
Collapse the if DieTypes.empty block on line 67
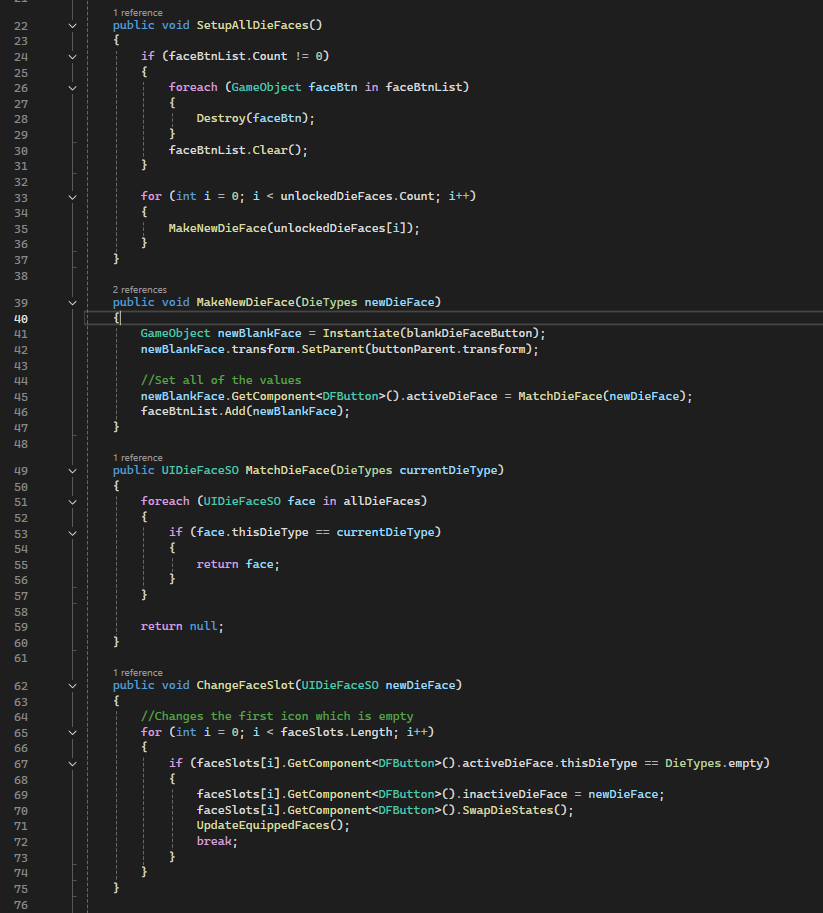point(72,764)
